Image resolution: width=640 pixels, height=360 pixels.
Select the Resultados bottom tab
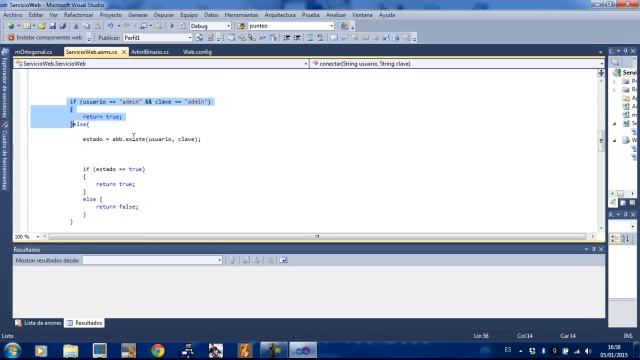tap(85, 323)
